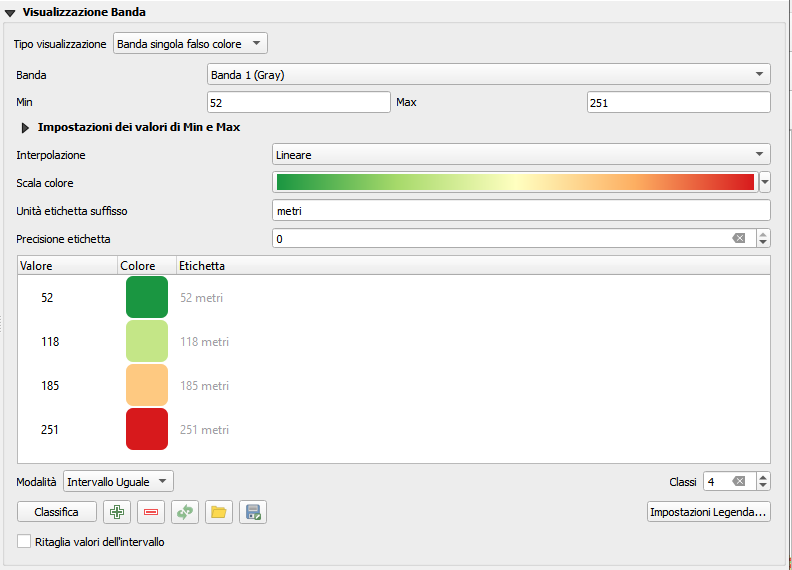Open the Interpolazione Lineare dropdown

521,154
